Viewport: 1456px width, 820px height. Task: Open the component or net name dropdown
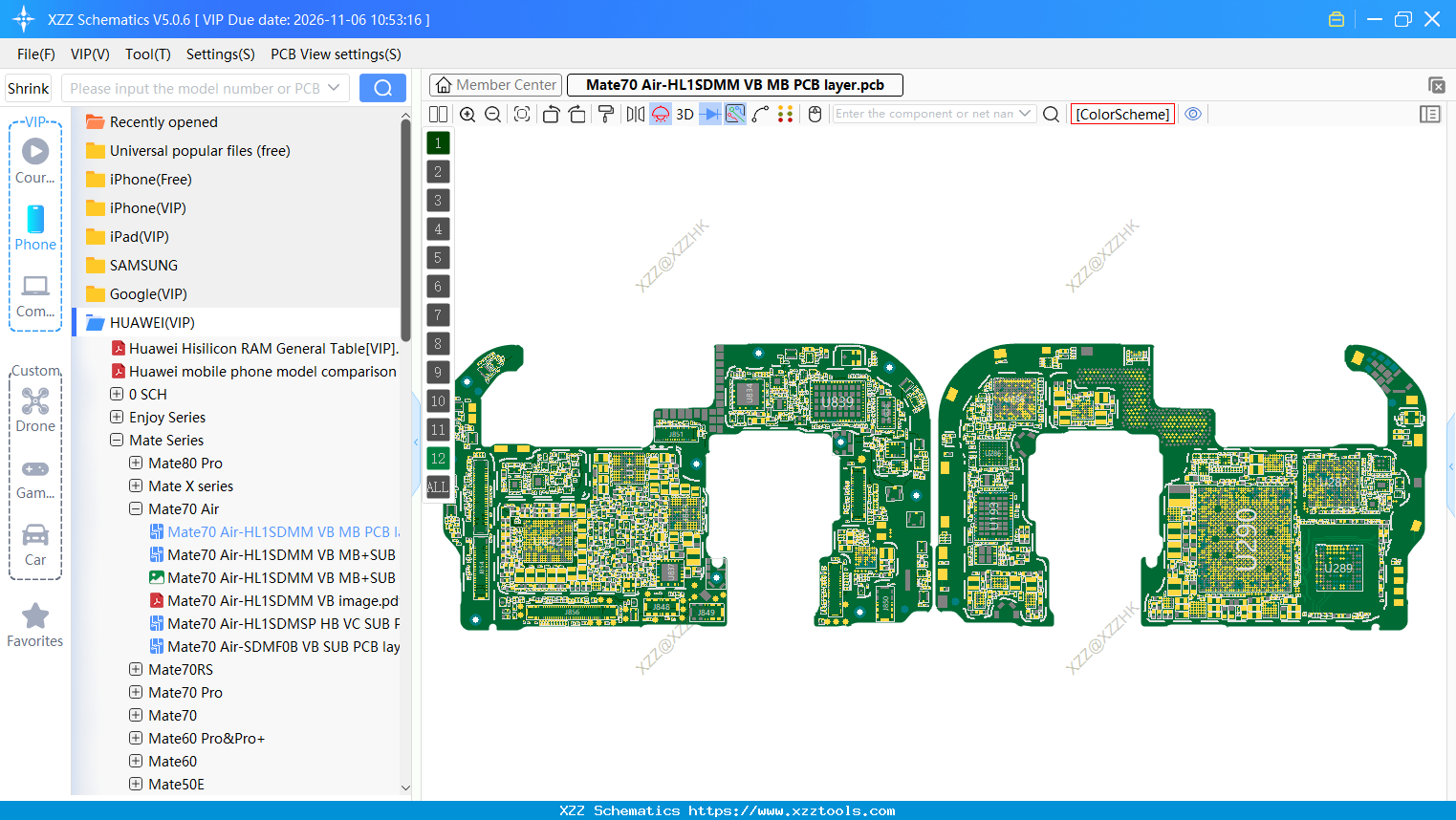pyautogui.click(x=1026, y=114)
